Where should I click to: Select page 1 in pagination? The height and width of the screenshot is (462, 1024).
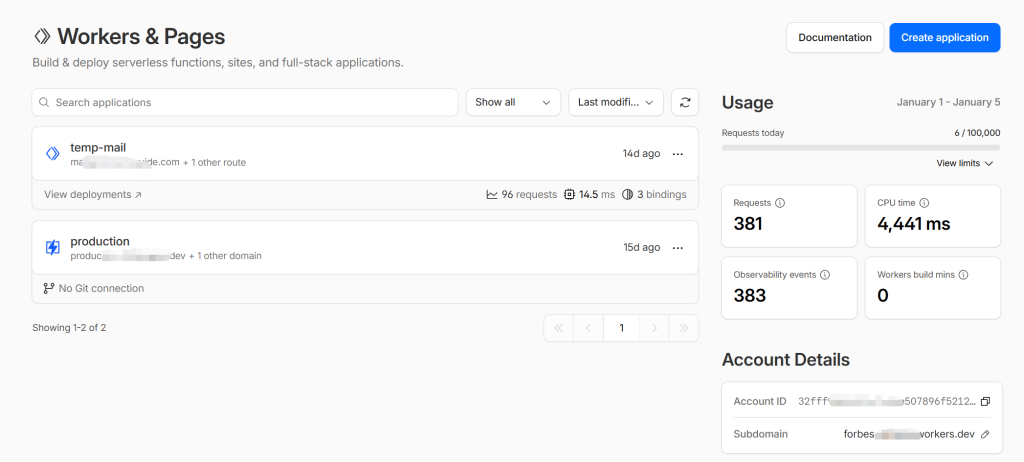tap(621, 328)
